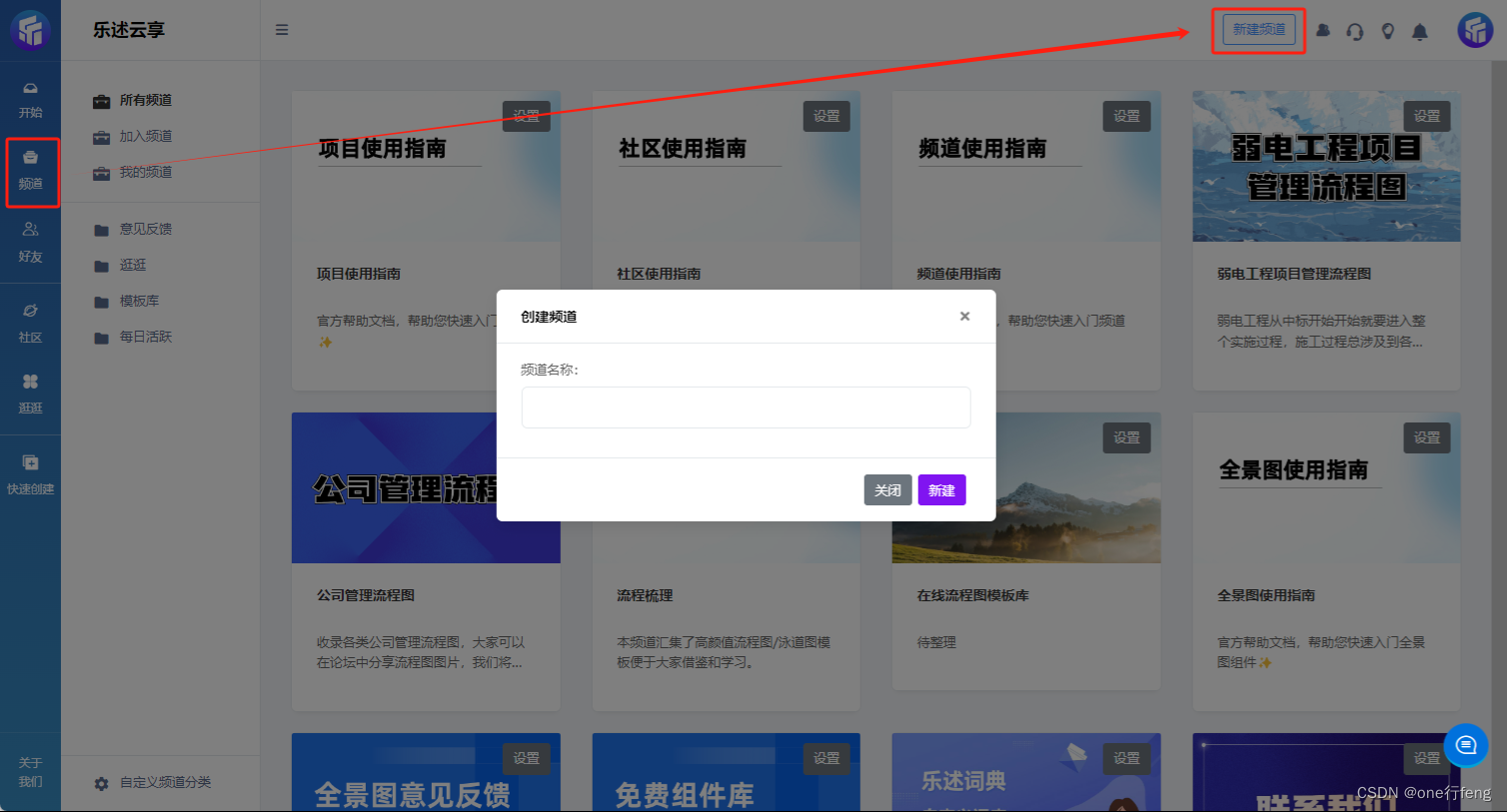Open the 弱电工程项目管理流程图 thumbnail
The height and width of the screenshot is (812, 1507).
coord(1326,167)
